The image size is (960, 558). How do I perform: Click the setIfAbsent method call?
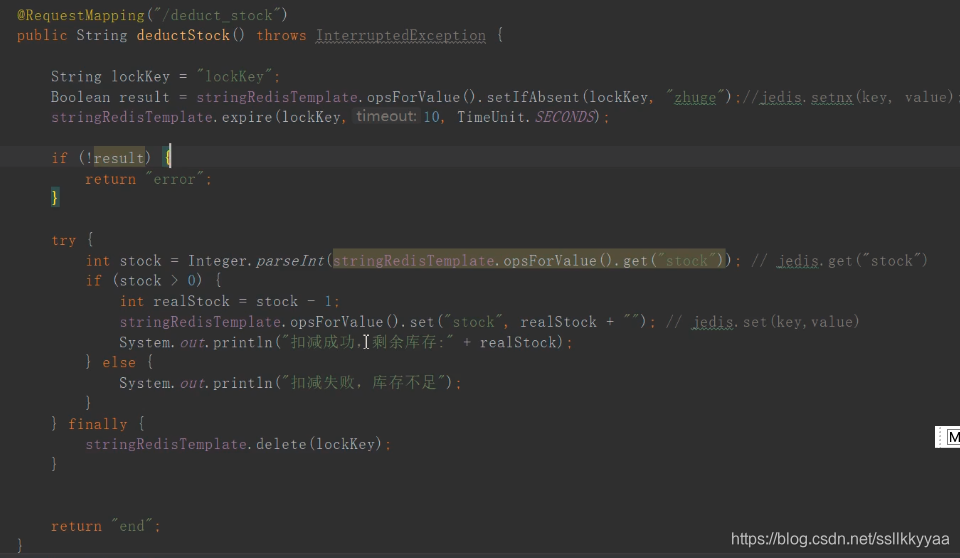click(x=533, y=97)
